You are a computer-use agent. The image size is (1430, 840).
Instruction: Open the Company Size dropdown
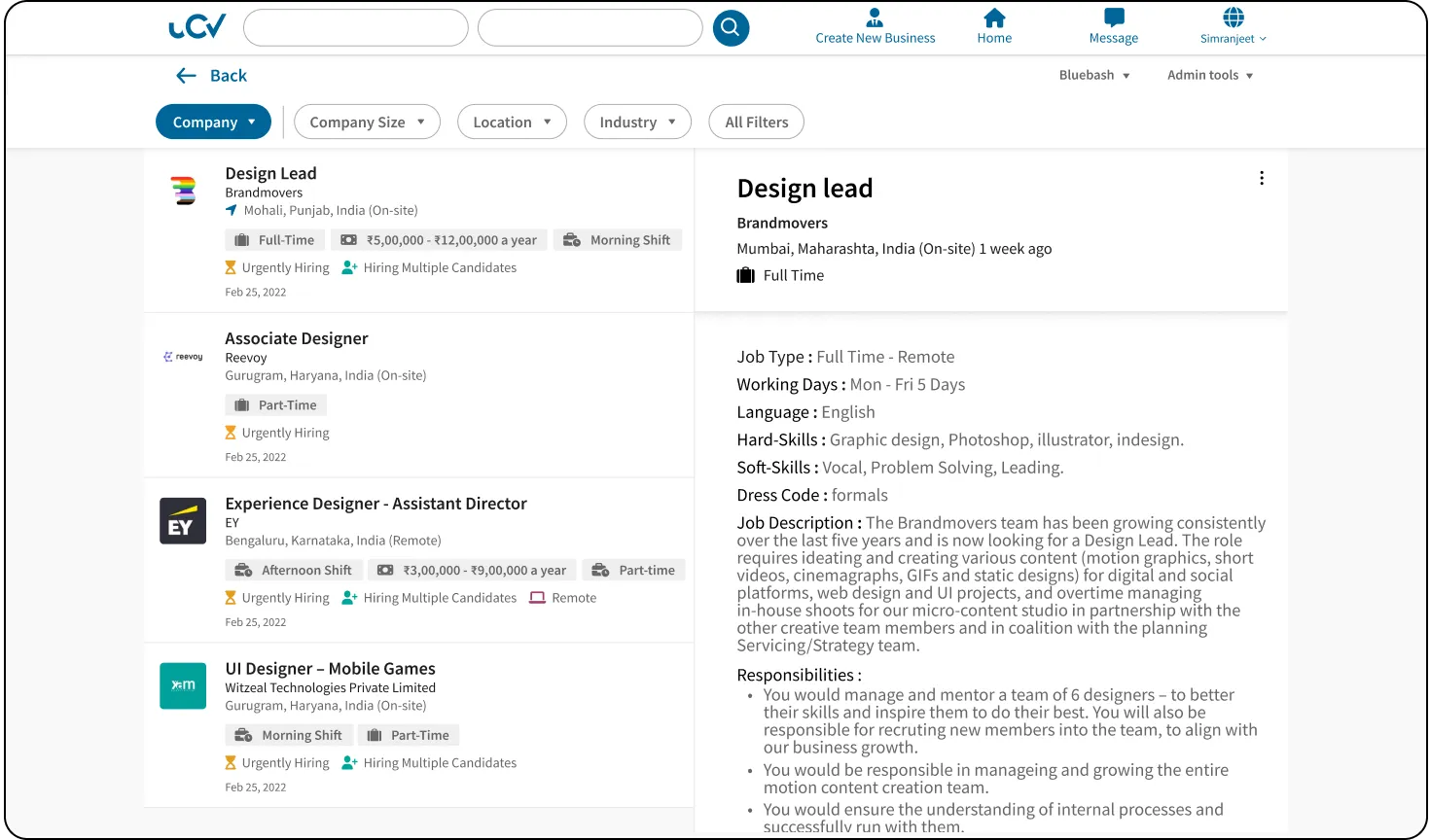[x=367, y=122]
